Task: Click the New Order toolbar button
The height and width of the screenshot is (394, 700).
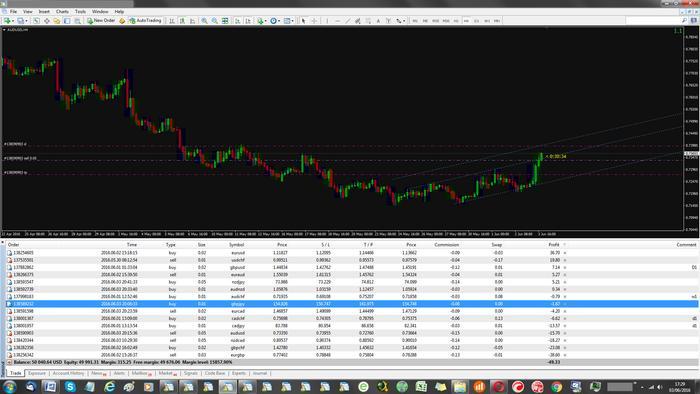Action: (x=101, y=21)
